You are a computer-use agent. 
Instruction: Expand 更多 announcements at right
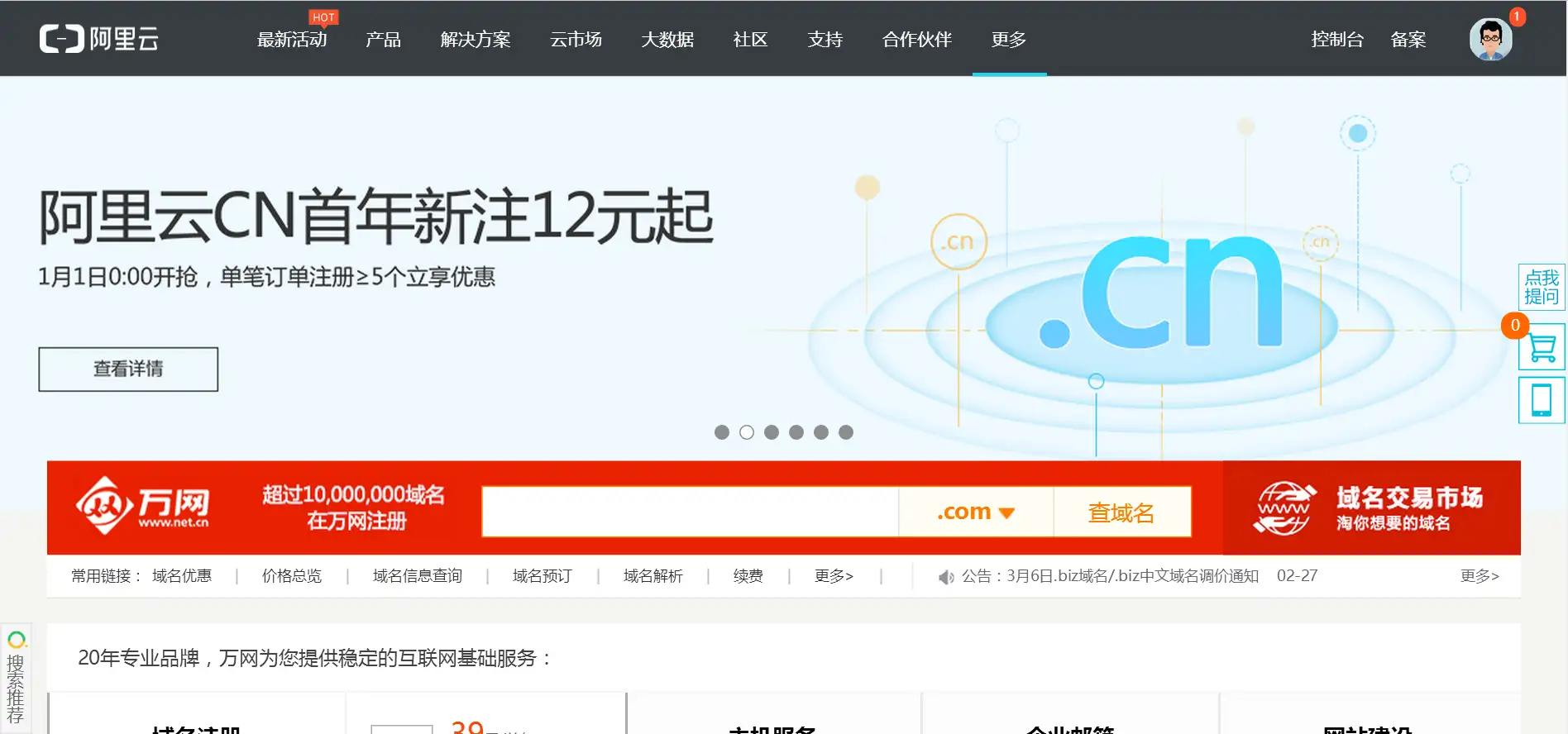1480,576
